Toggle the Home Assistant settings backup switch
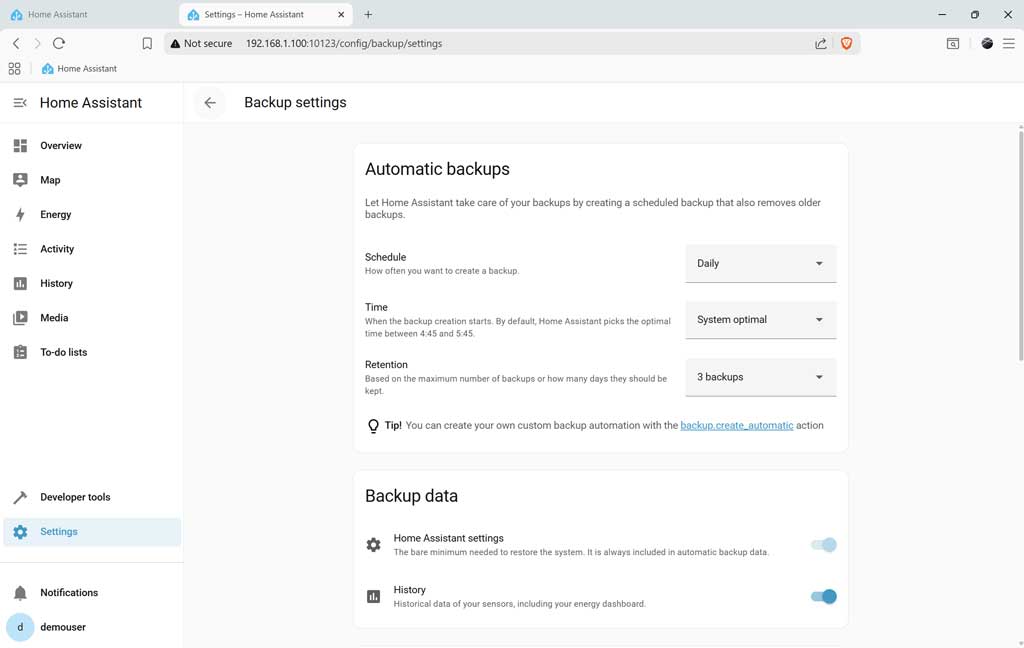 click(824, 545)
